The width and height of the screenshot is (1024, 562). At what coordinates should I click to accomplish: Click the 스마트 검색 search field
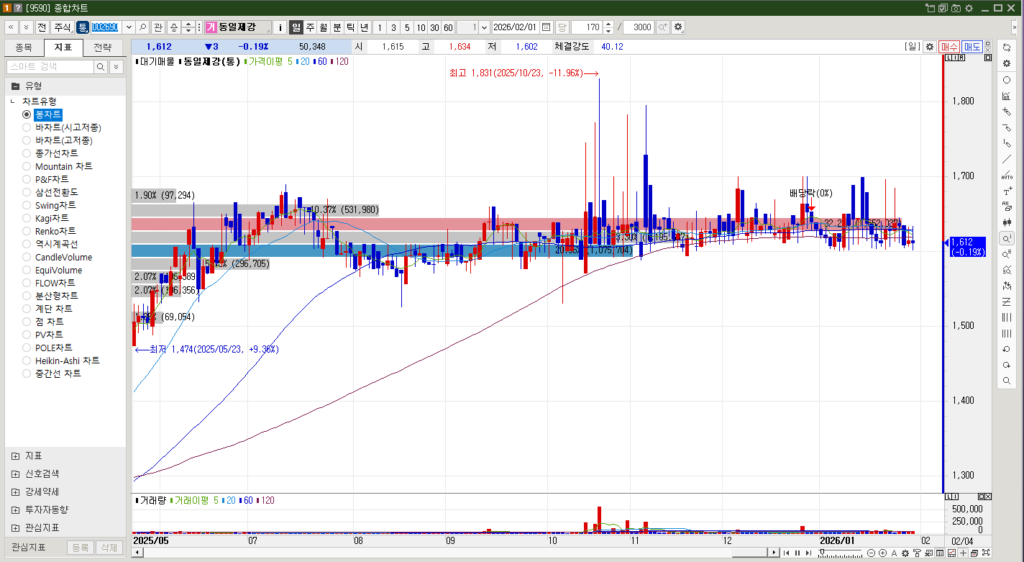point(50,66)
